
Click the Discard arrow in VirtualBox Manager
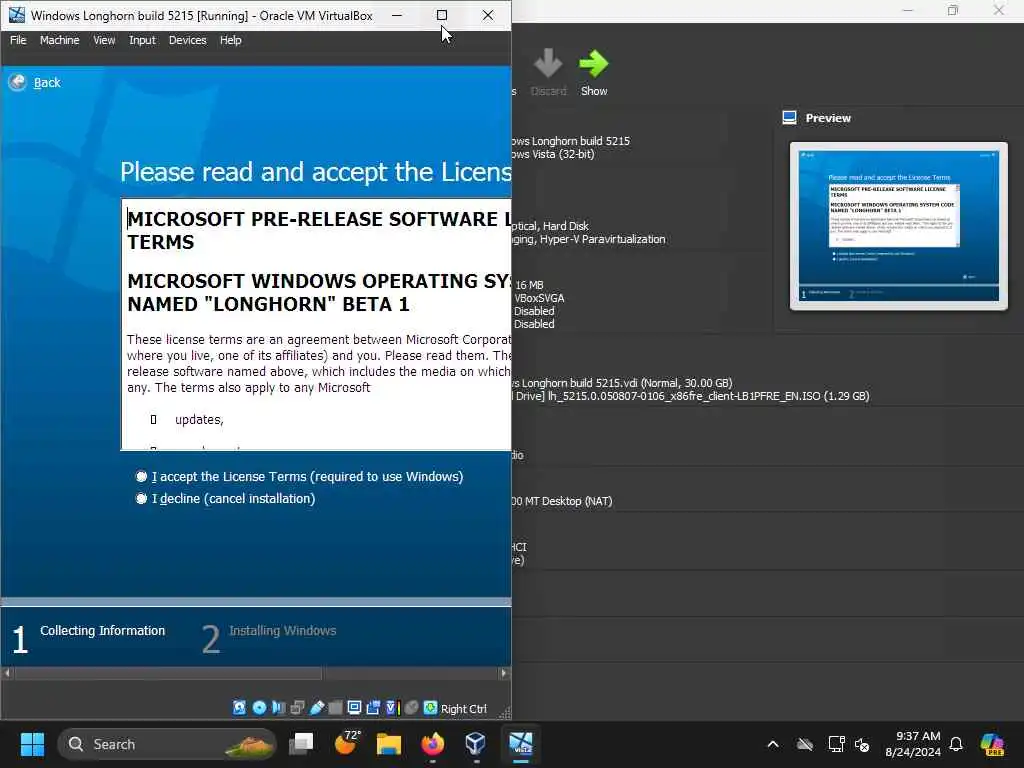coord(548,63)
